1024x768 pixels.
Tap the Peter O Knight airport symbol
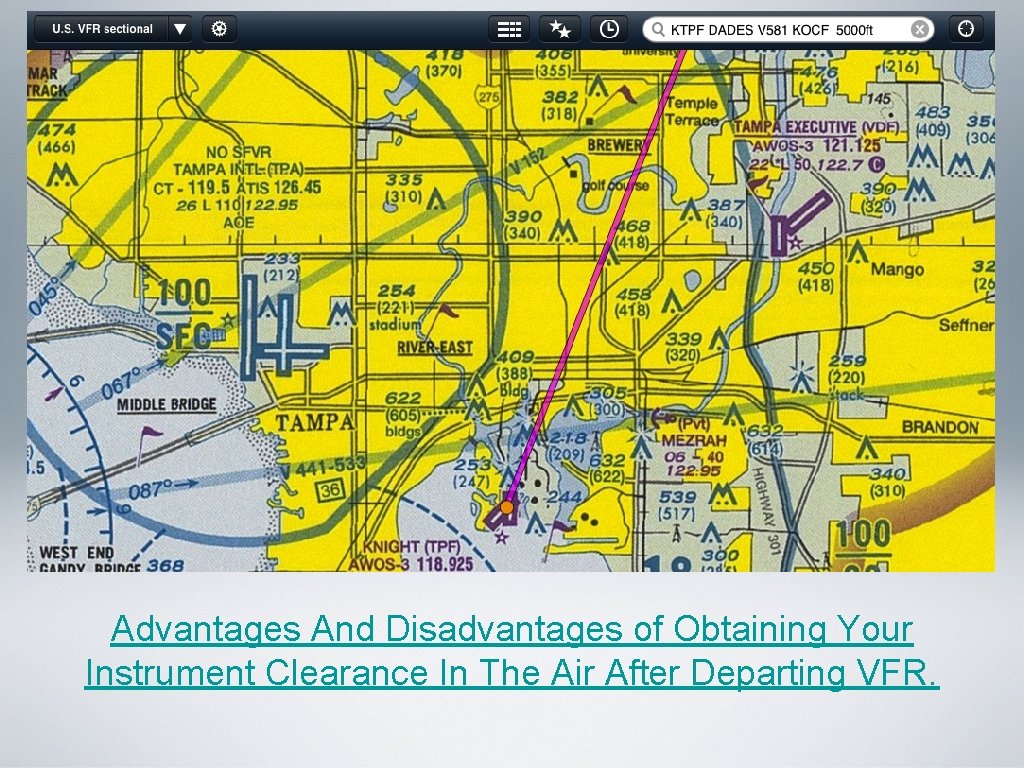pos(502,515)
